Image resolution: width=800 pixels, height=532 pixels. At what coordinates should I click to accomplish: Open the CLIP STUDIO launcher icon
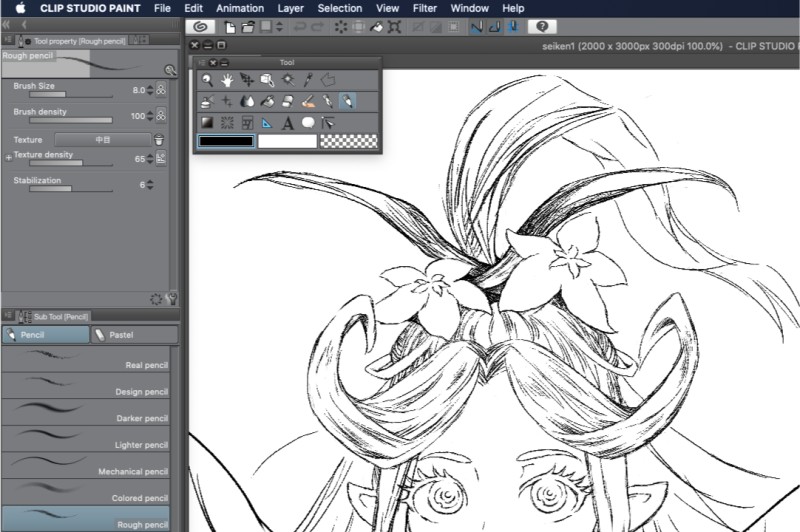pos(201,27)
